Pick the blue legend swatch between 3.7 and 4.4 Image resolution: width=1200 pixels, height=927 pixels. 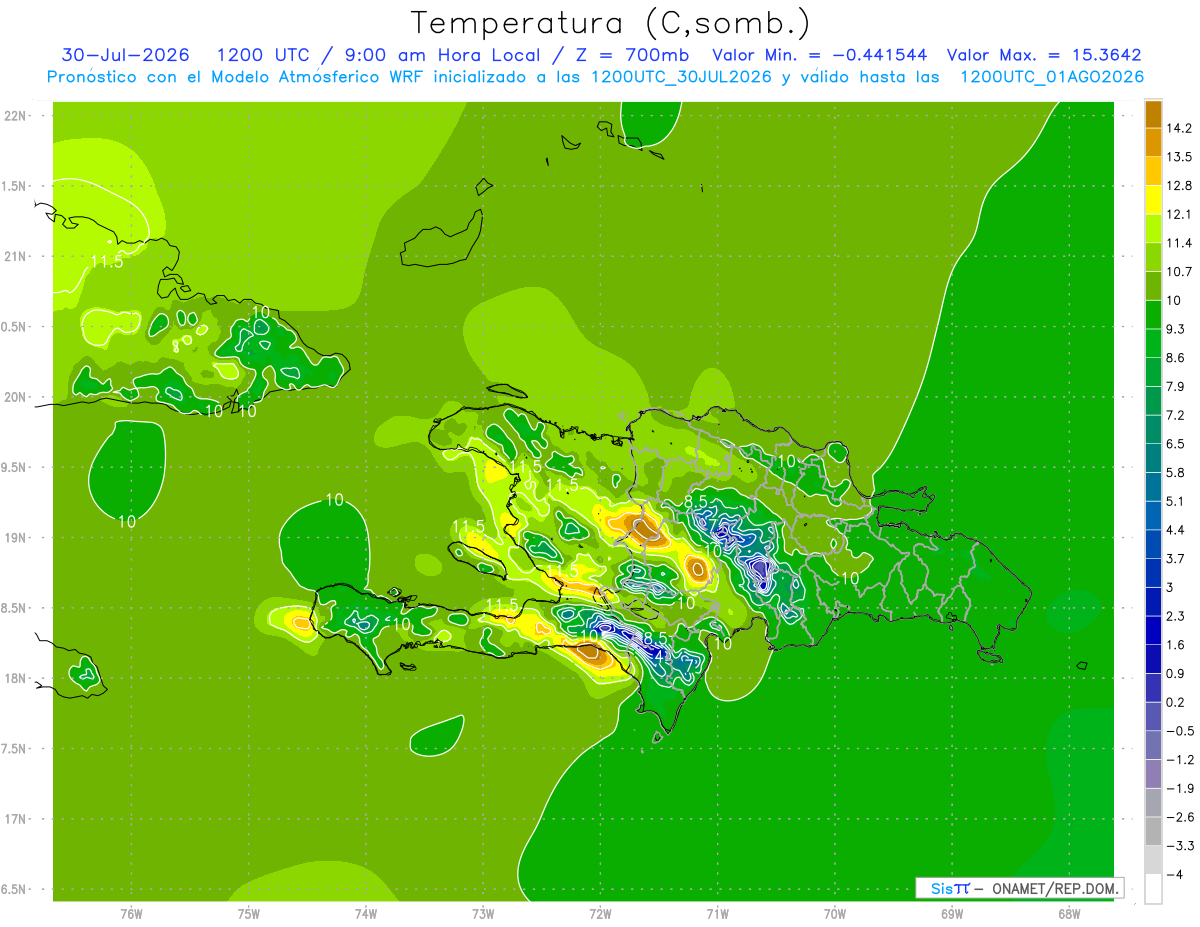pyautogui.click(x=1153, y=544)
